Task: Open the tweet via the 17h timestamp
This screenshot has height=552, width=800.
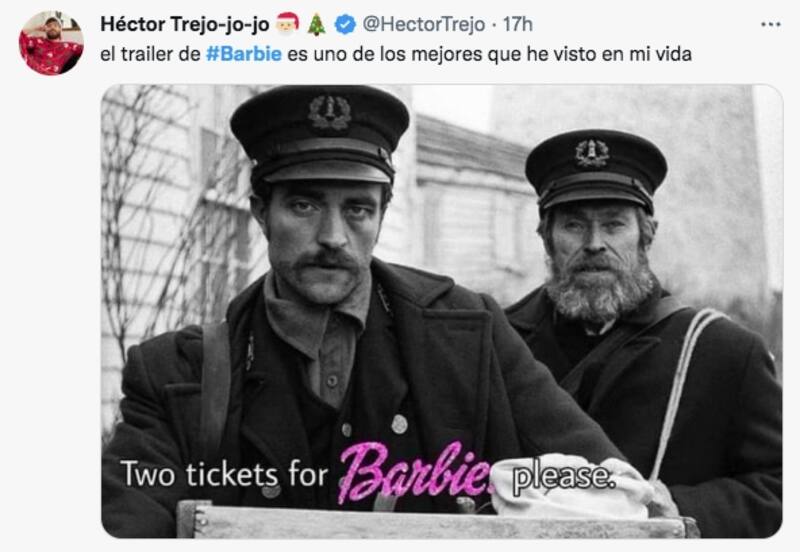Action: pos(518,24)
